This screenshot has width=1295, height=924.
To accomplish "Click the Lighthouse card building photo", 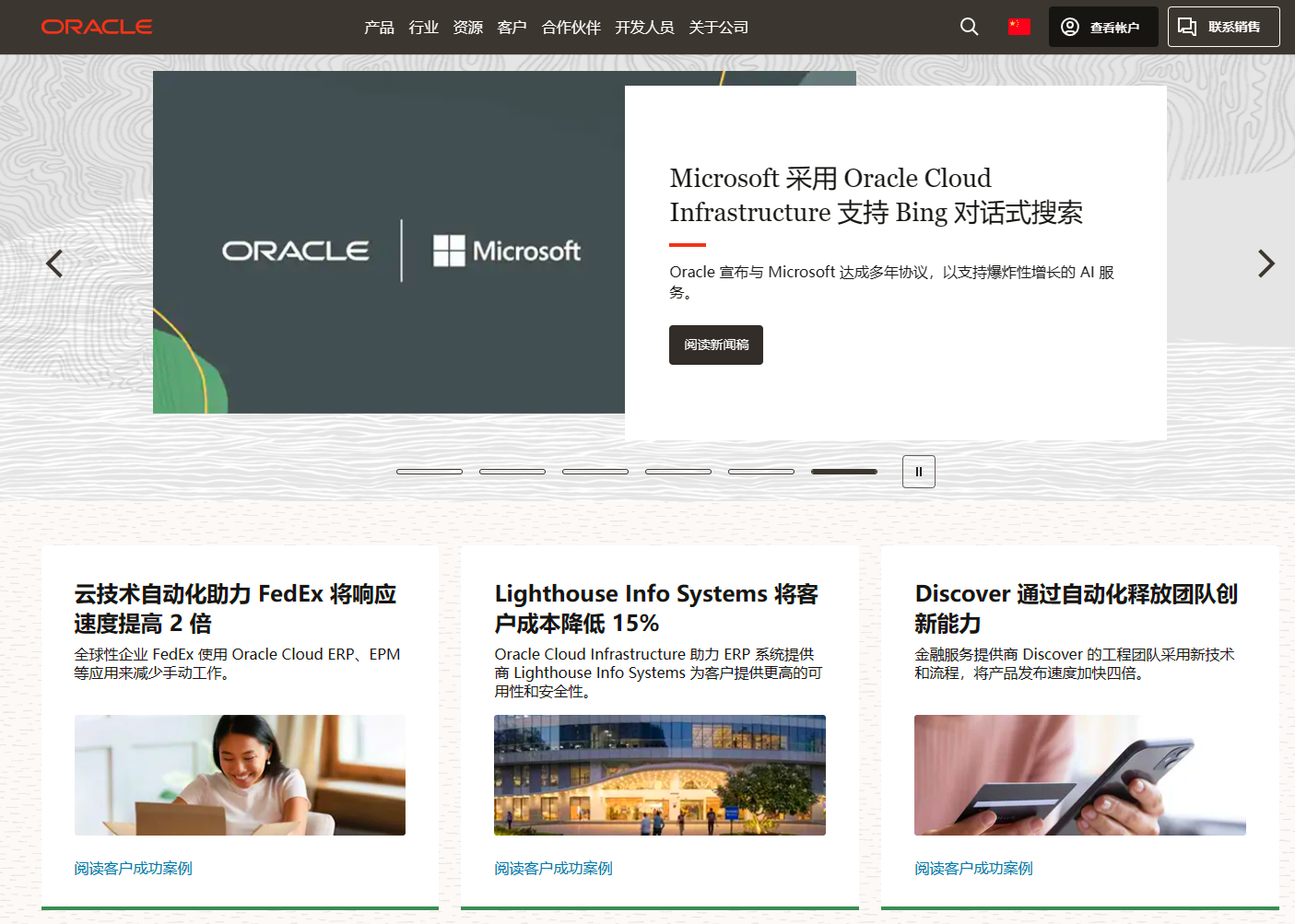I will pyautogui.click(x=660, y=775).
